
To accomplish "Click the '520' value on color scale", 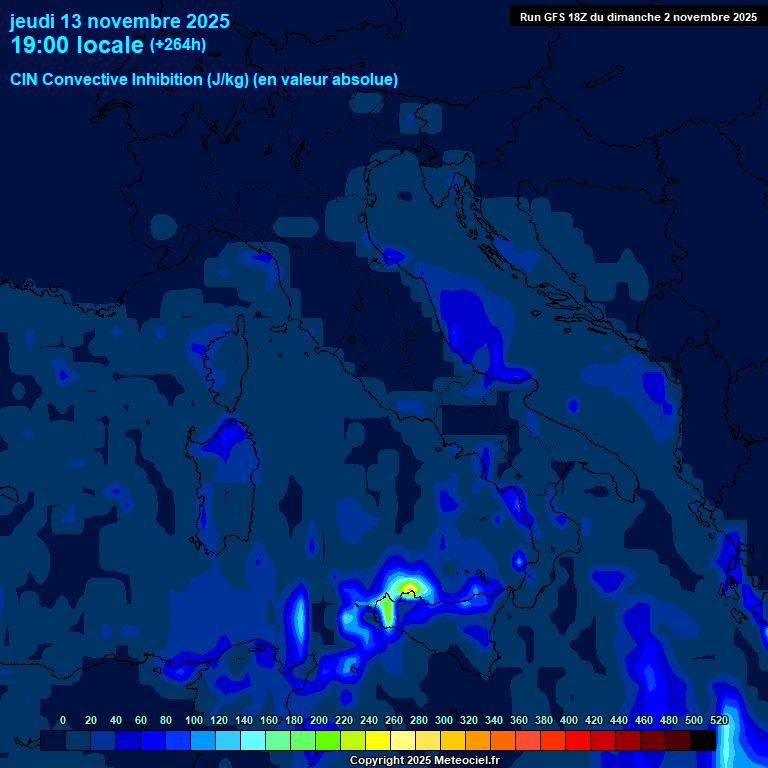I will tap(719, 720).
